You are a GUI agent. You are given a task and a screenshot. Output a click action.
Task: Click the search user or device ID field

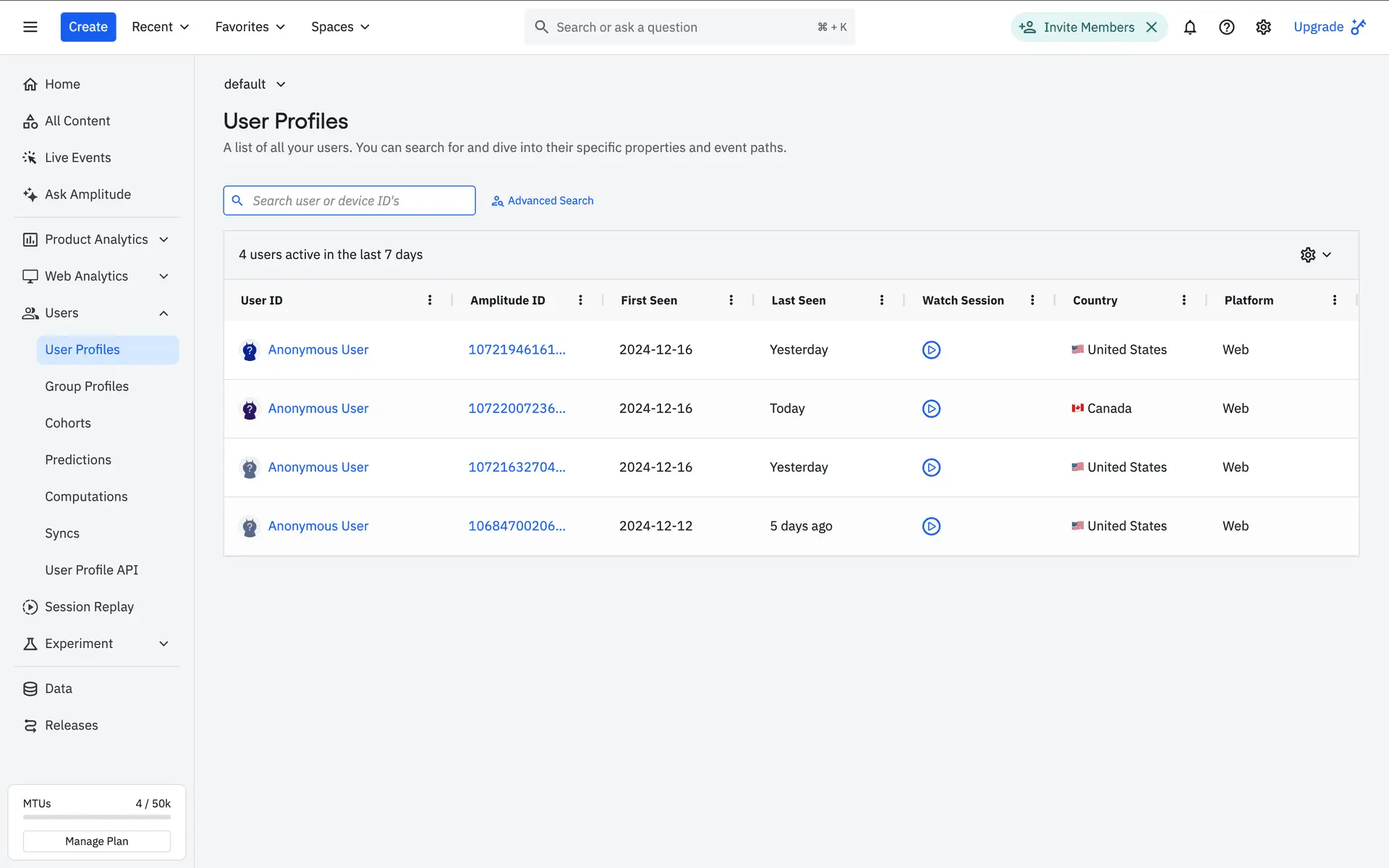click(x=358, y=200)
